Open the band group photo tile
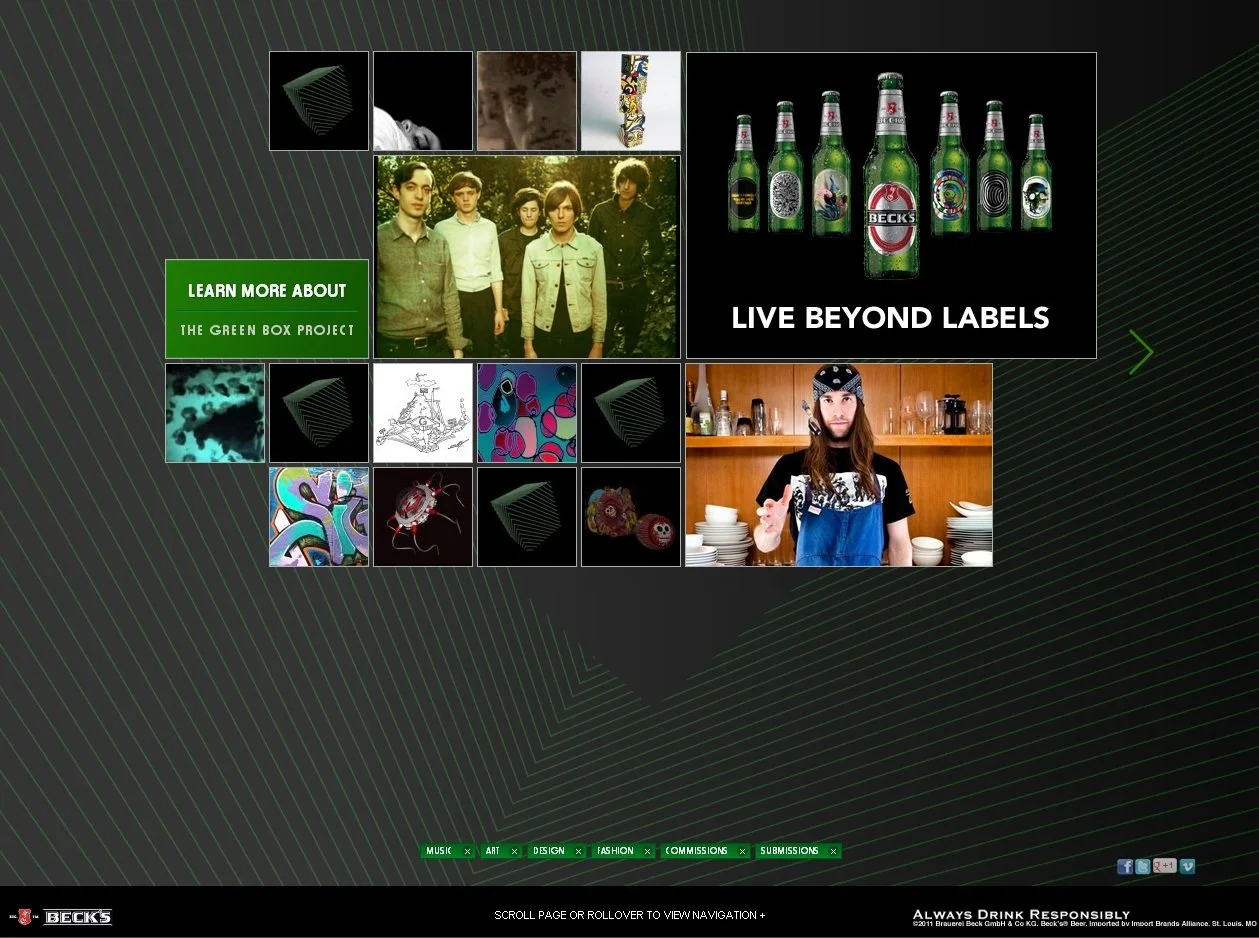The image size is (1259, 938). 527,257
